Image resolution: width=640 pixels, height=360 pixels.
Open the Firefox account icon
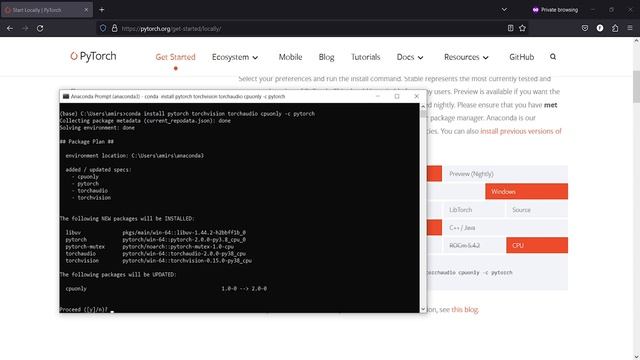tap(600, 28)
